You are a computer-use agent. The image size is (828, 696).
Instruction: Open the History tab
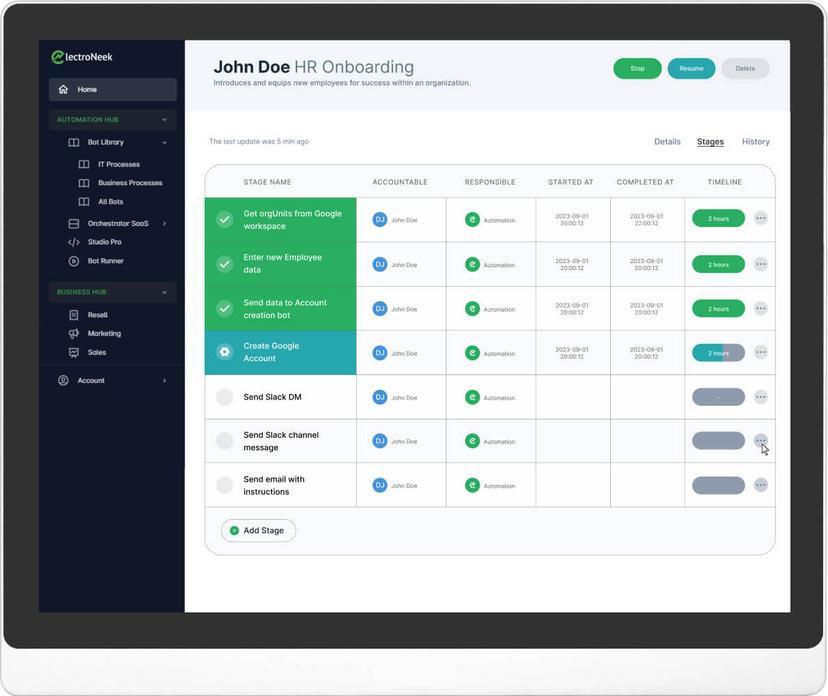click(x=755, y=141)
